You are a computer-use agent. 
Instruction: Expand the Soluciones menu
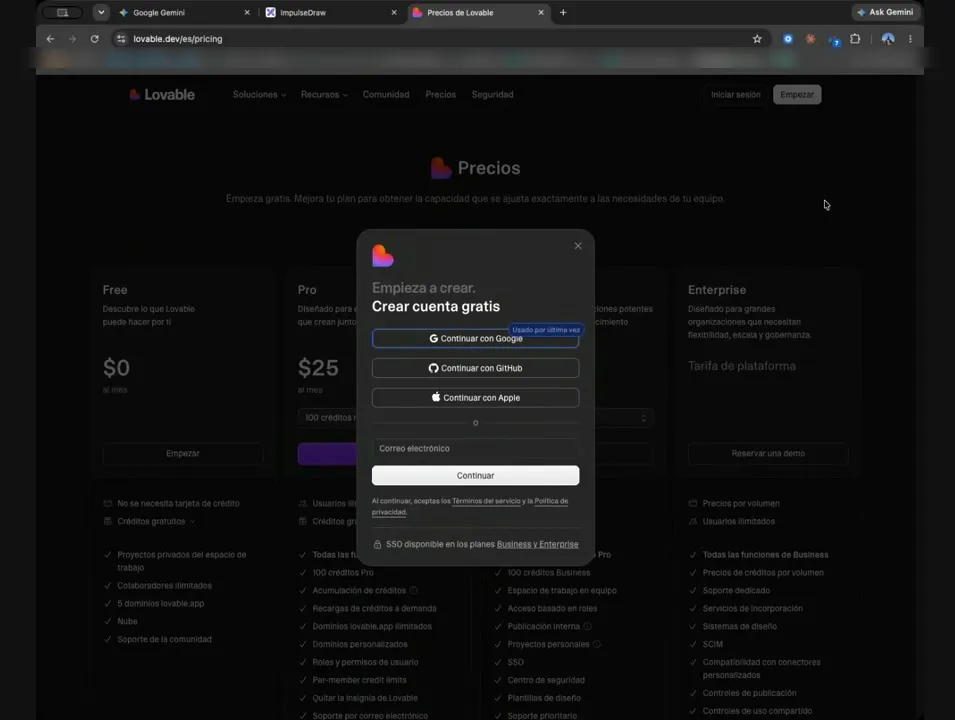[x=259, y=94]
